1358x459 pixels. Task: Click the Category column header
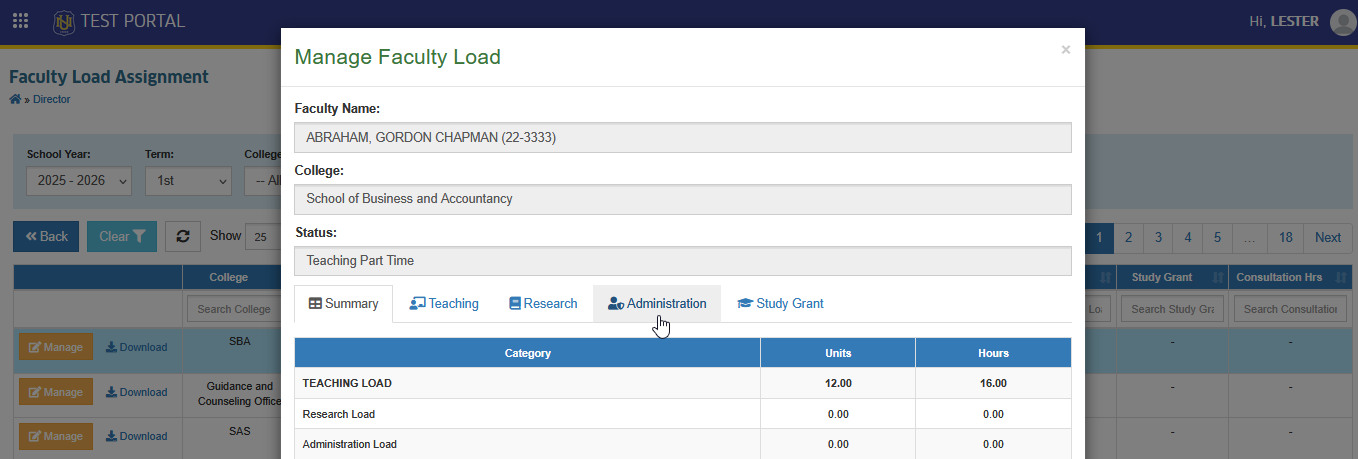coord(528,353)
